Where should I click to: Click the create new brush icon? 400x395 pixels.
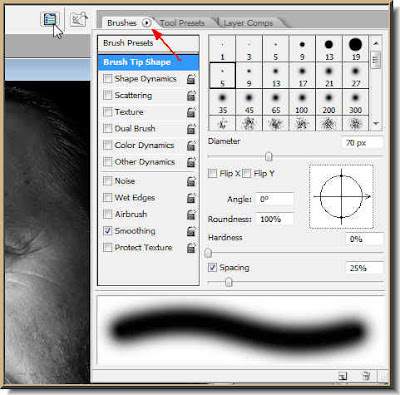coord(342,376)
